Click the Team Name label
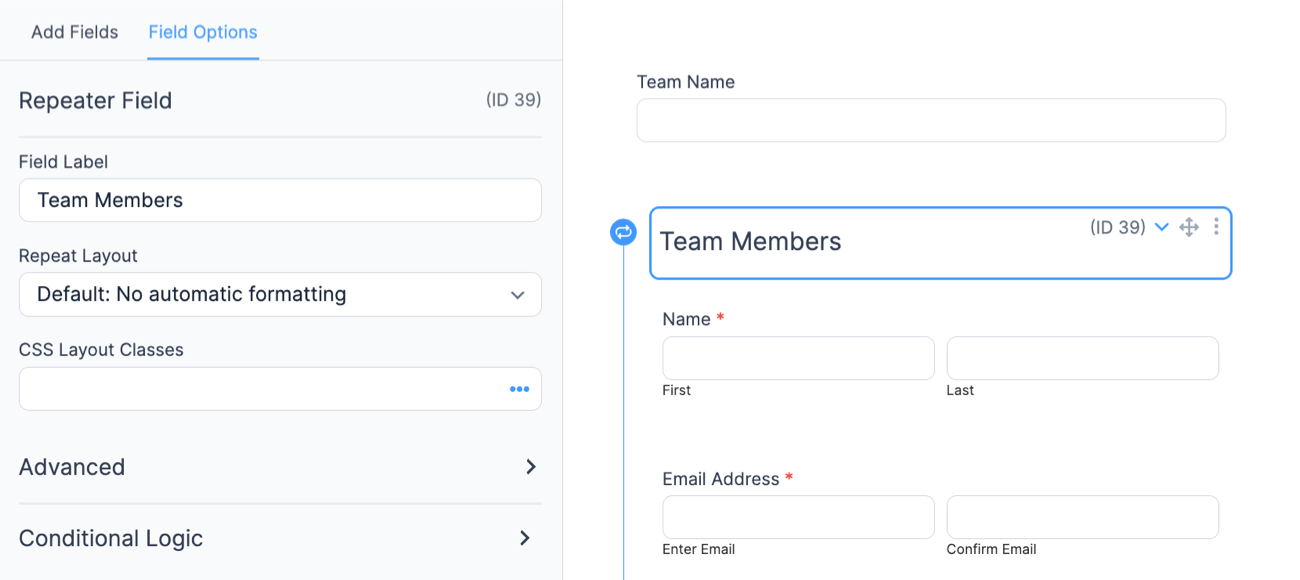1300x580 pixels. 686,82
